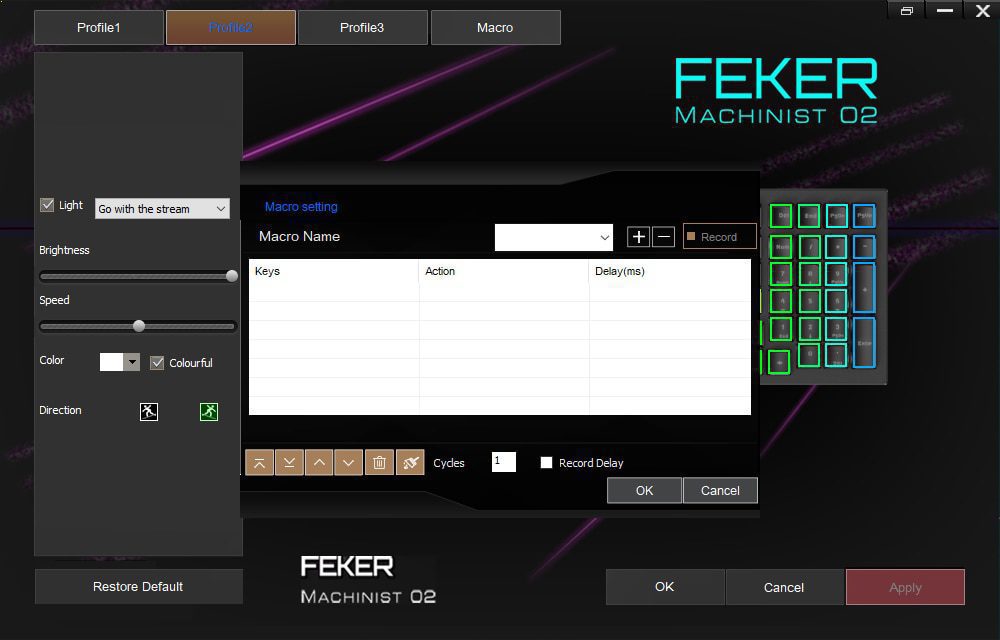Select the left lighting direction icon

coord(148,411)
